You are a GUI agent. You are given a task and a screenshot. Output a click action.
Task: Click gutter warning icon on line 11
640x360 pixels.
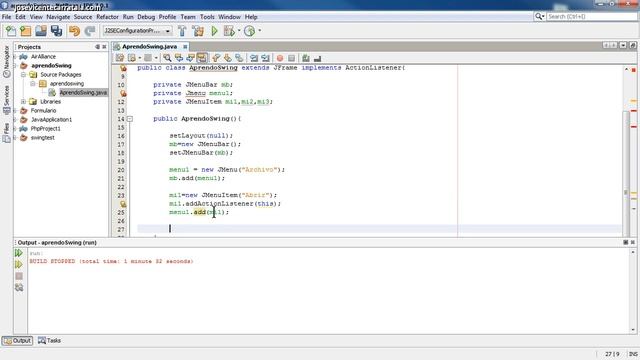coord(123,93)
